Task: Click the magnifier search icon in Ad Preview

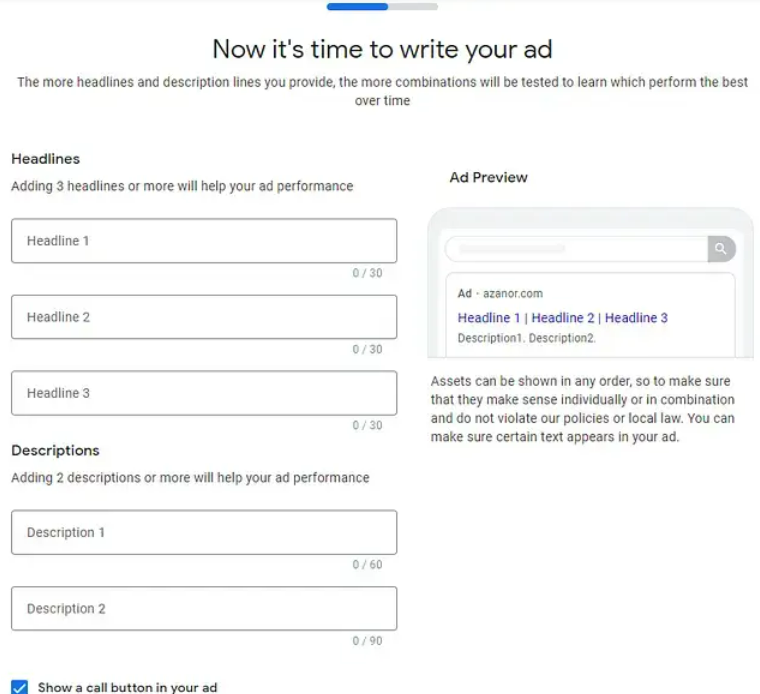Action: [720, 249]
